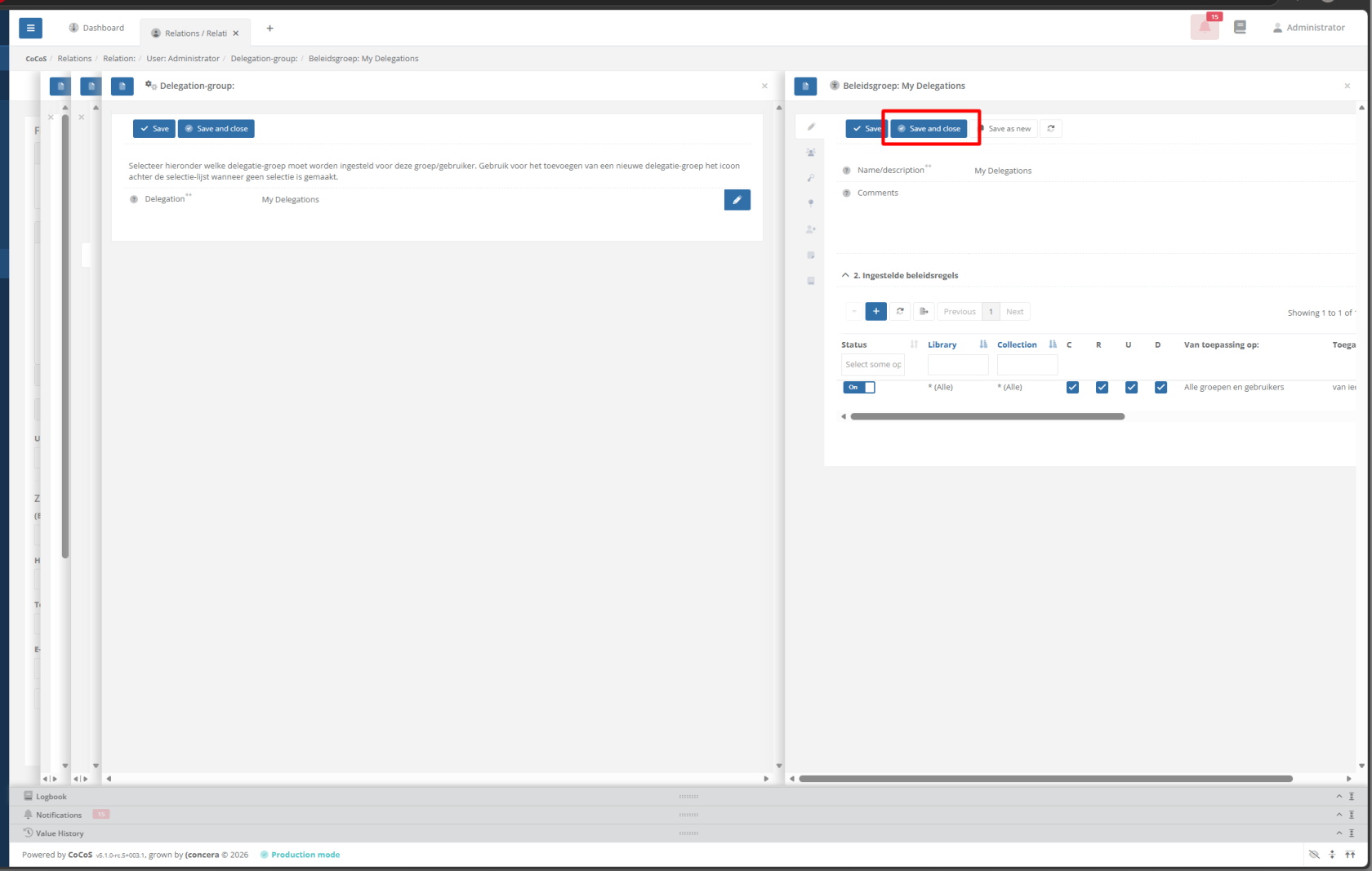This screenshot has height=871, width=1372.
Task: Select the pencil edit side tab in Beleidsgroep panel
Action: [811, 127]
